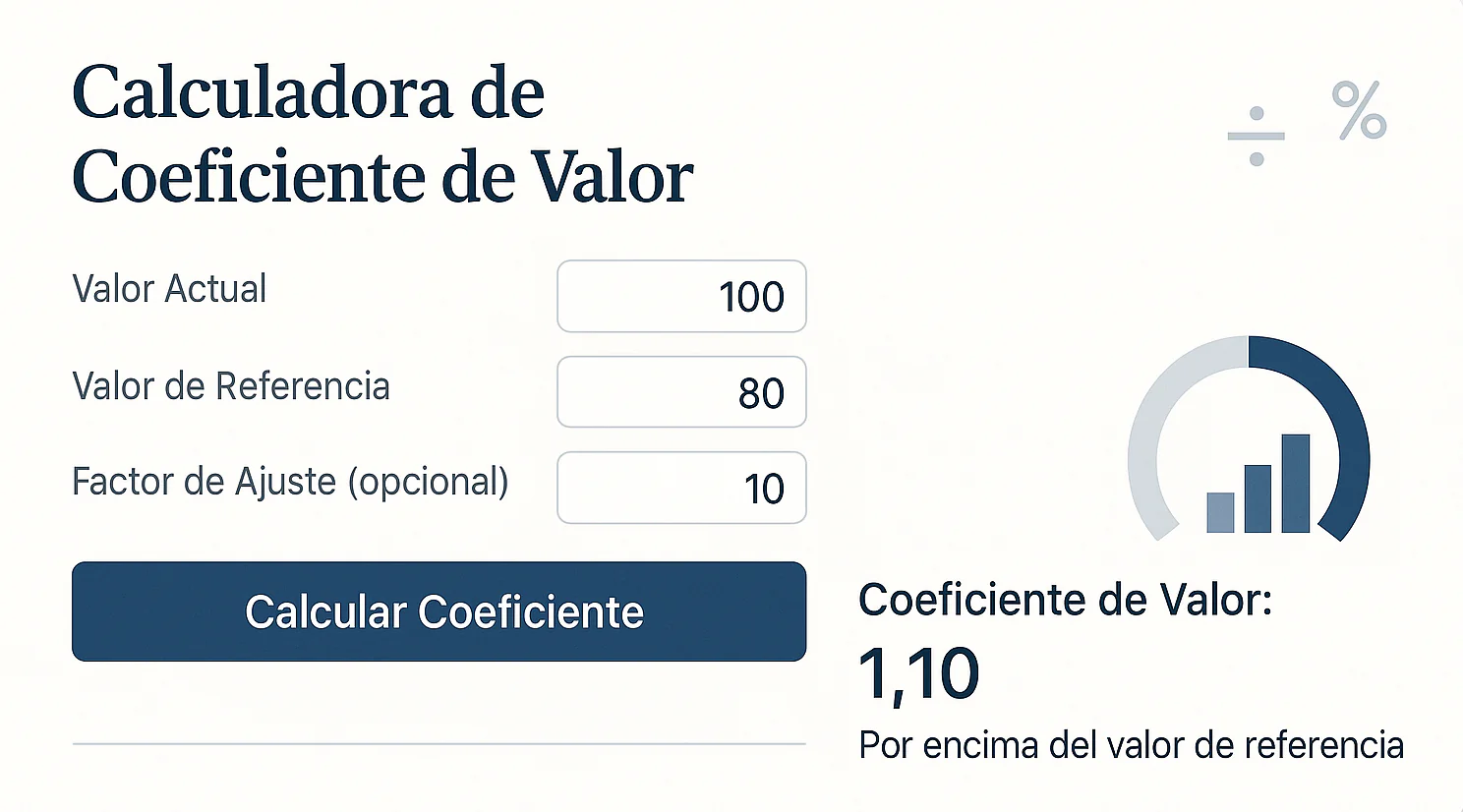Click the Calculadora de Coeficiente de Valor title

[x=383, y=133]
